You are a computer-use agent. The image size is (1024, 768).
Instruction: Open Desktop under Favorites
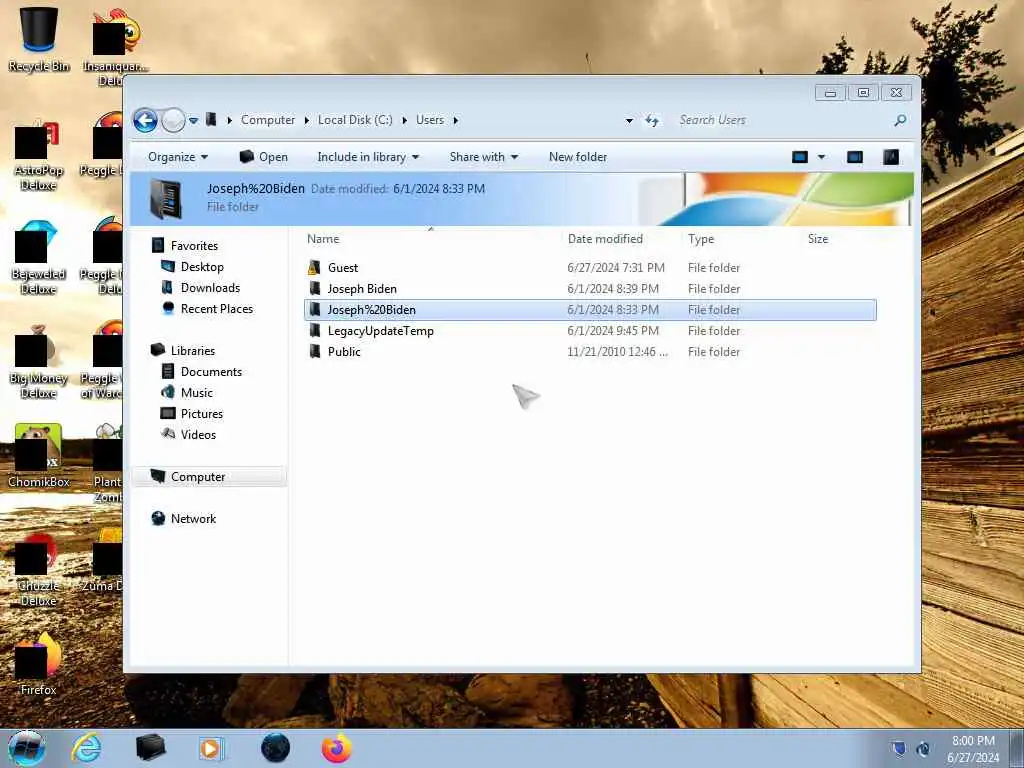click(202, 266)
